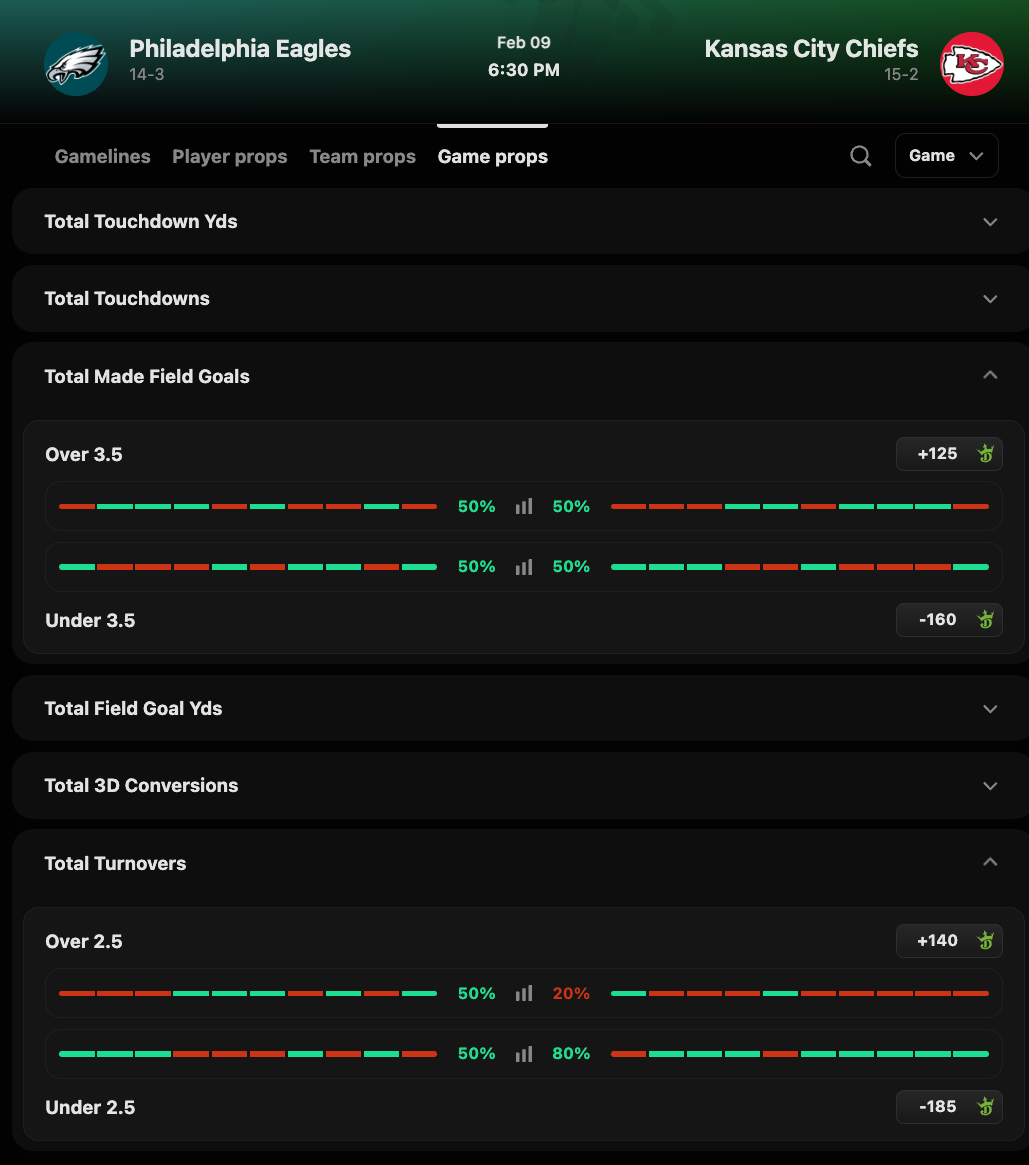Screen dimensions: 1029x1165
Task: Click the 20% Chiefs turnover percentage
Action: [571, 993]
